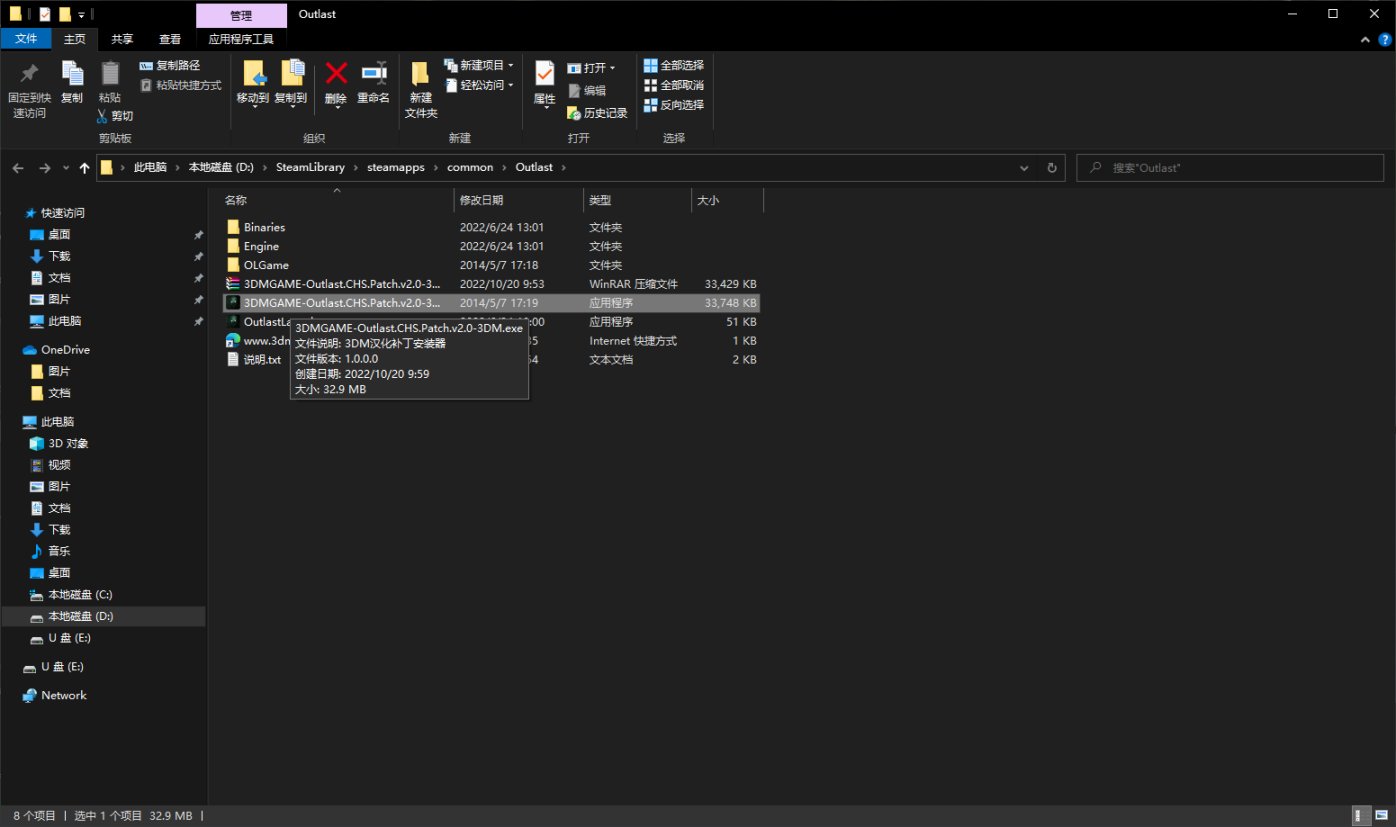Screen dimensions: 1396x827
Task: Refresh the current folder view
Action: pos(1051,168)
